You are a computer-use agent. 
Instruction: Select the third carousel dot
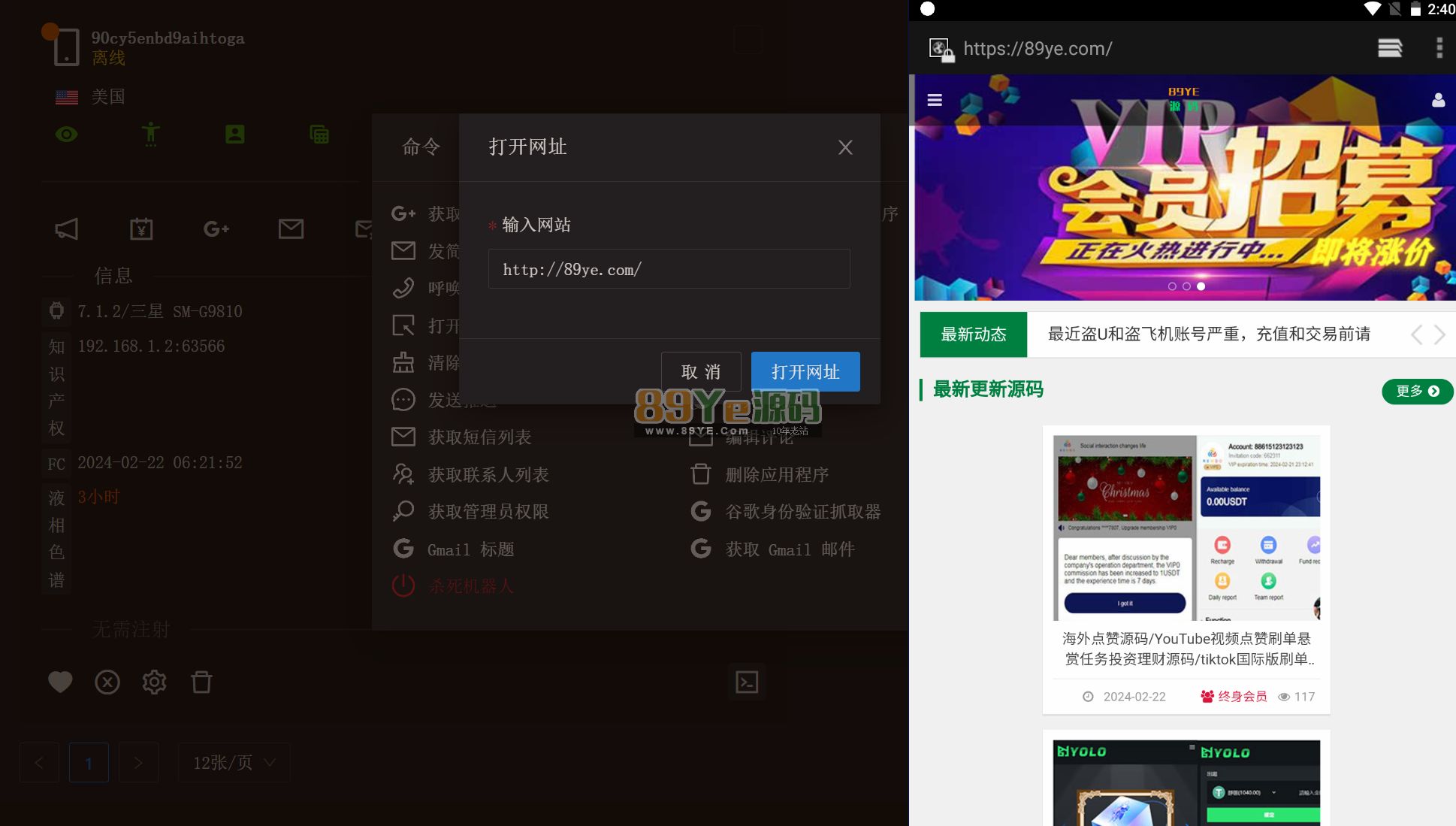(1201, 286)
